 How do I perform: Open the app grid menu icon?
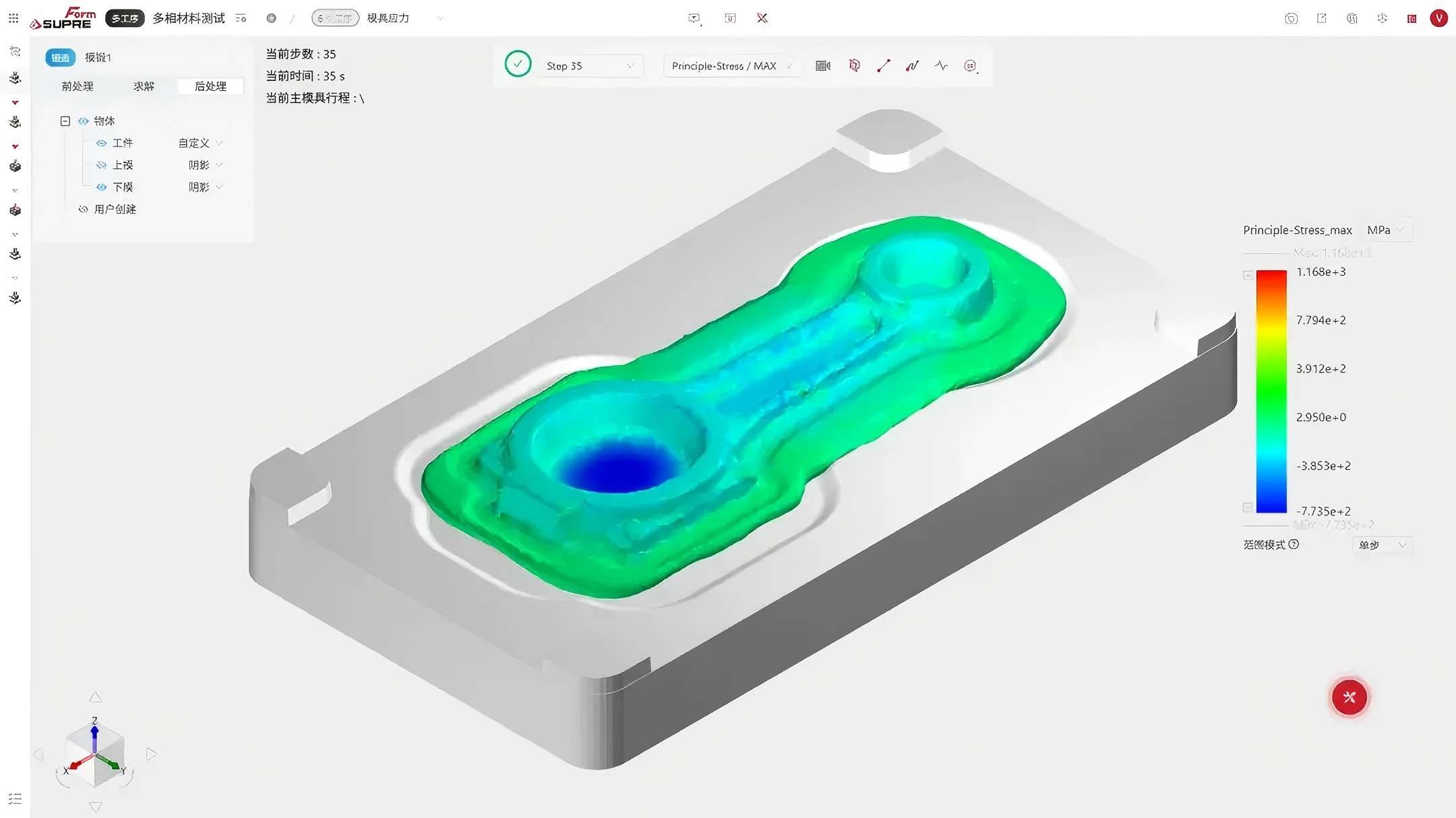[13, 18]
